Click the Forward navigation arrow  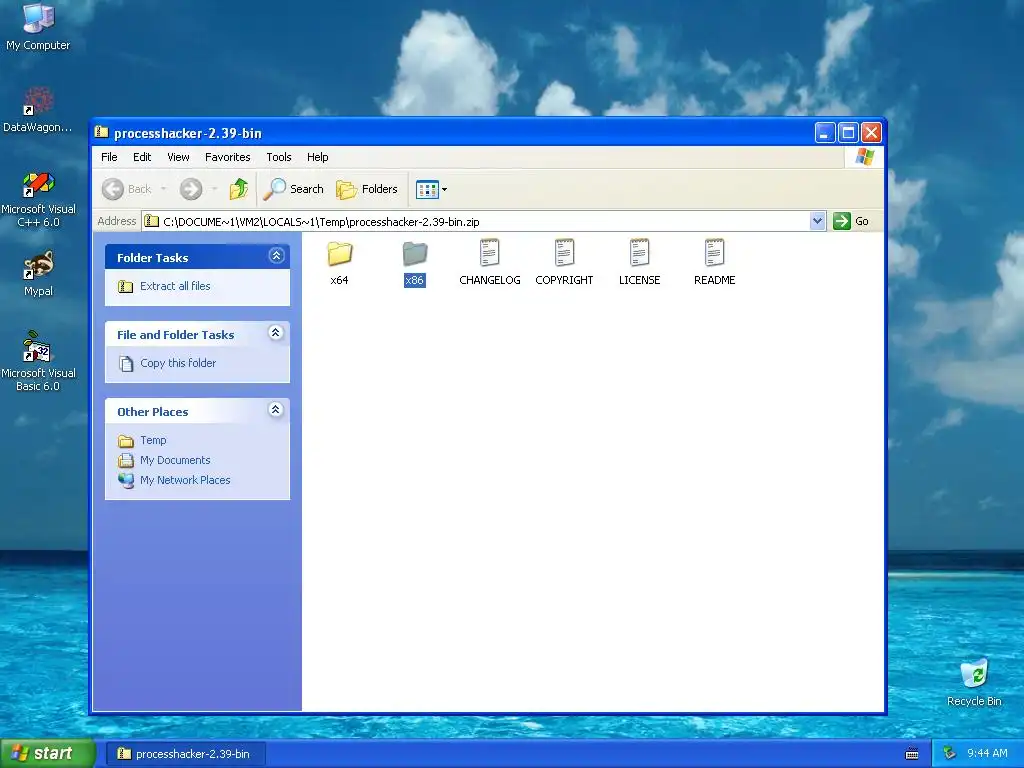click(x=191, y=189)
